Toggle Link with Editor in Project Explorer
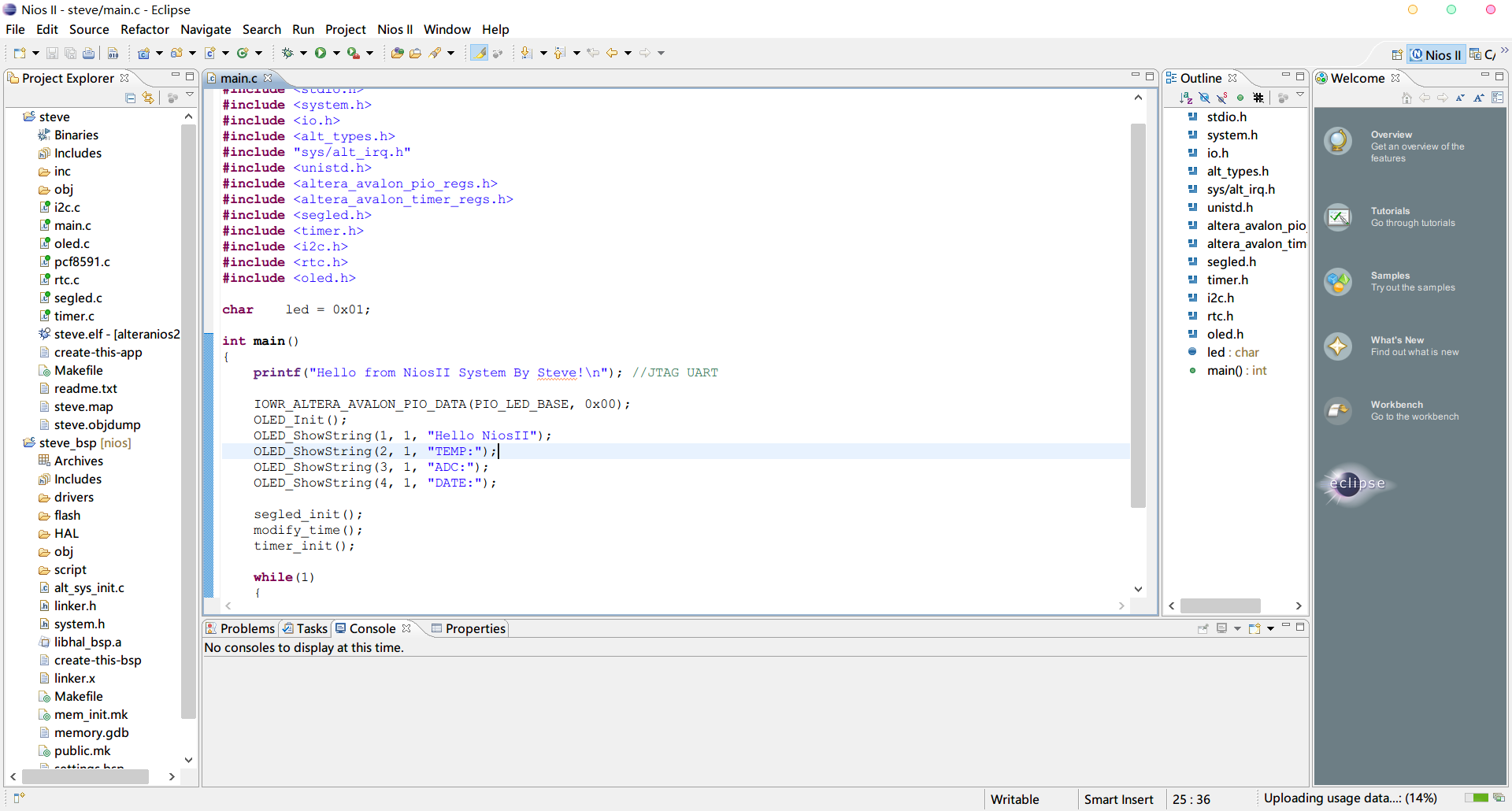1512x811 pixels. [148, 98]
